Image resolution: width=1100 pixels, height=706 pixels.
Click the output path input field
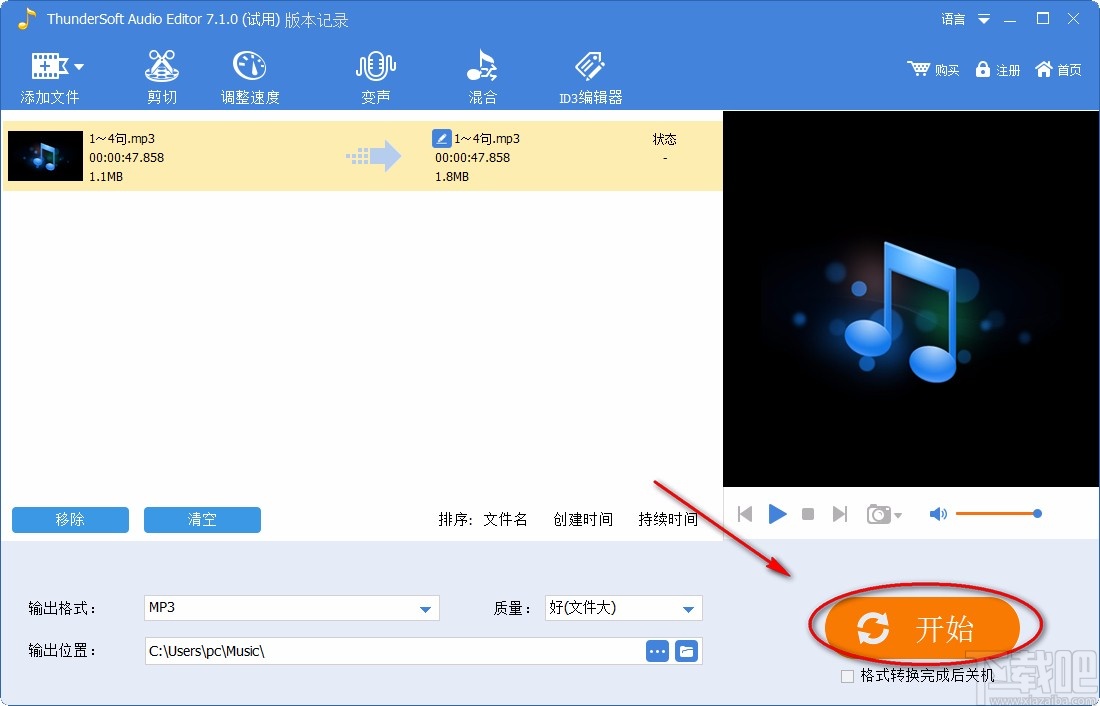(390, 651)
